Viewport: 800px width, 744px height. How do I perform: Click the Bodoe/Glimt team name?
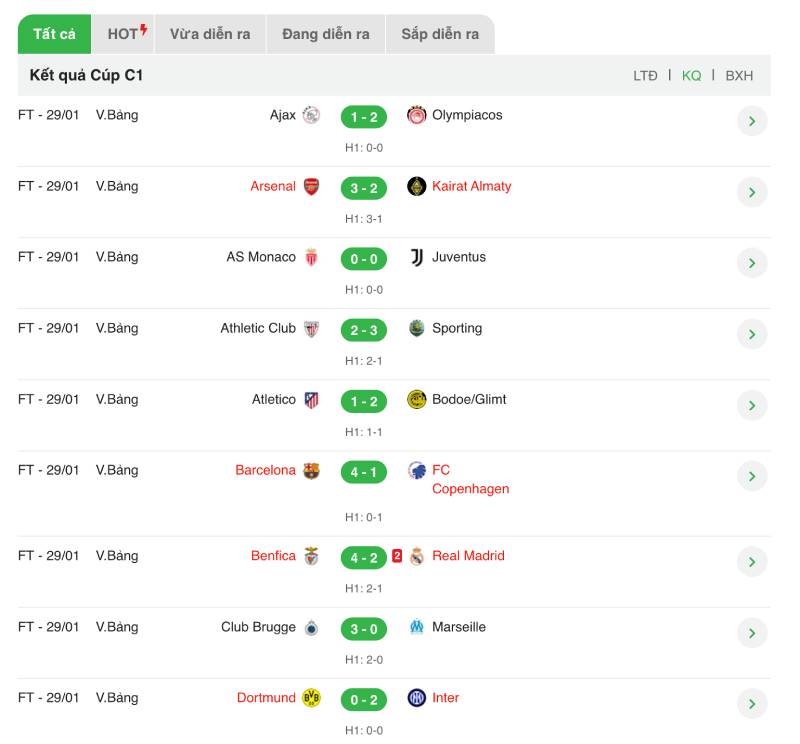click(x=469, y=400)
